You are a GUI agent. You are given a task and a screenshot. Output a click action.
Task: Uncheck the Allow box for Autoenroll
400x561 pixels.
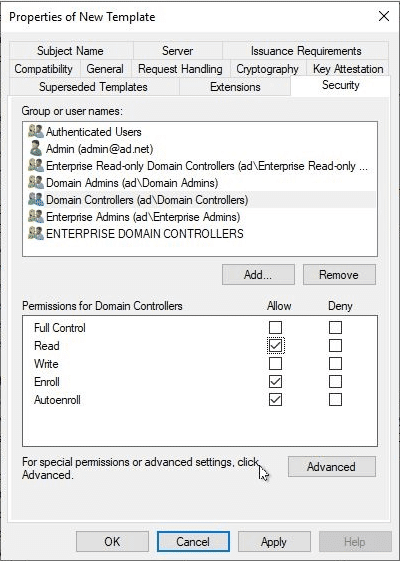[x=275, y=399]
